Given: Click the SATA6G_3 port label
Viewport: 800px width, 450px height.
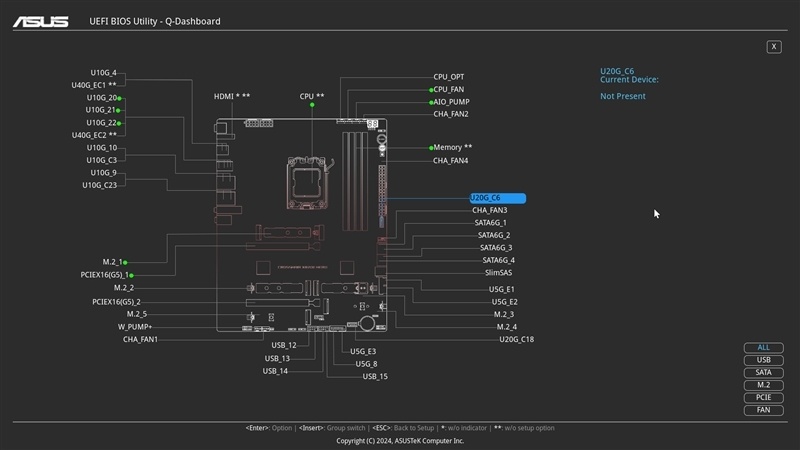Looking at the screenshot, I should pyautogui.click(x=496, y=248).
